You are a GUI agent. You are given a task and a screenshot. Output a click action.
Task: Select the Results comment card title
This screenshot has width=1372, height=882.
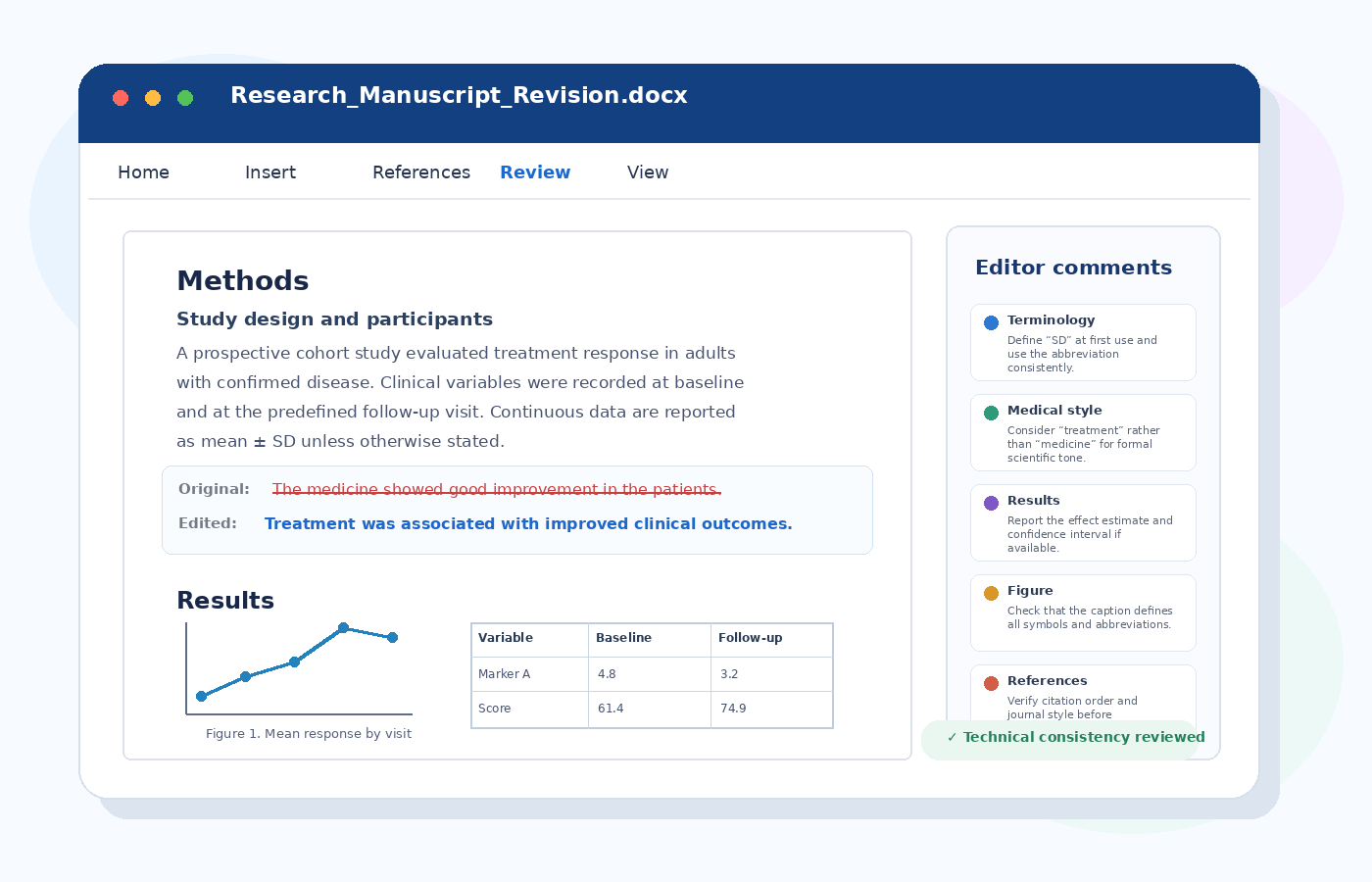[x=1034, y=501]
